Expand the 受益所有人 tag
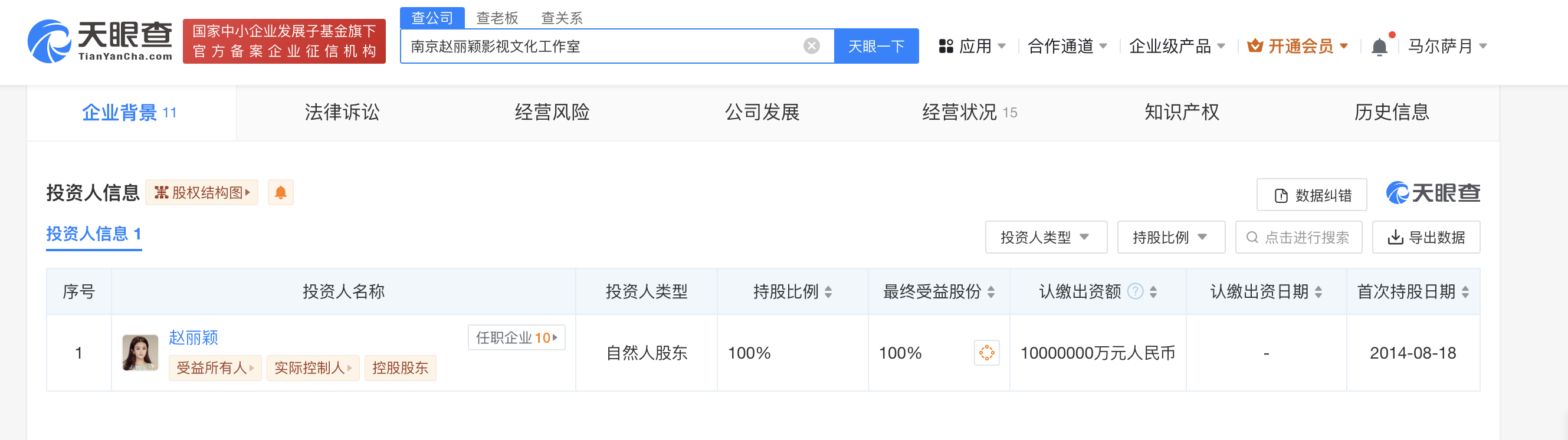1568x440 pixels. coord(215,367)
